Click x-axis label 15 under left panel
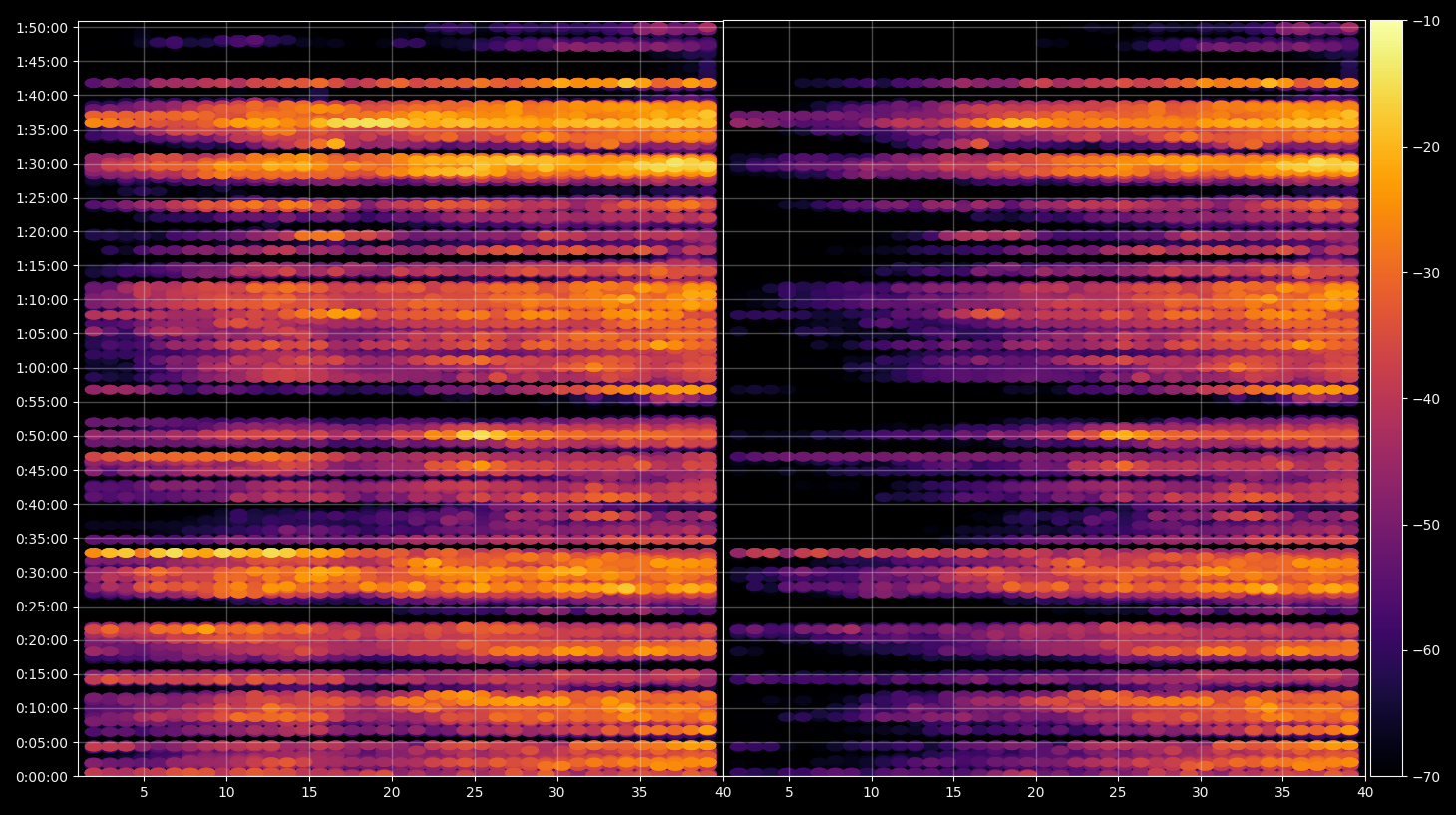 click(x=309, y=793)
